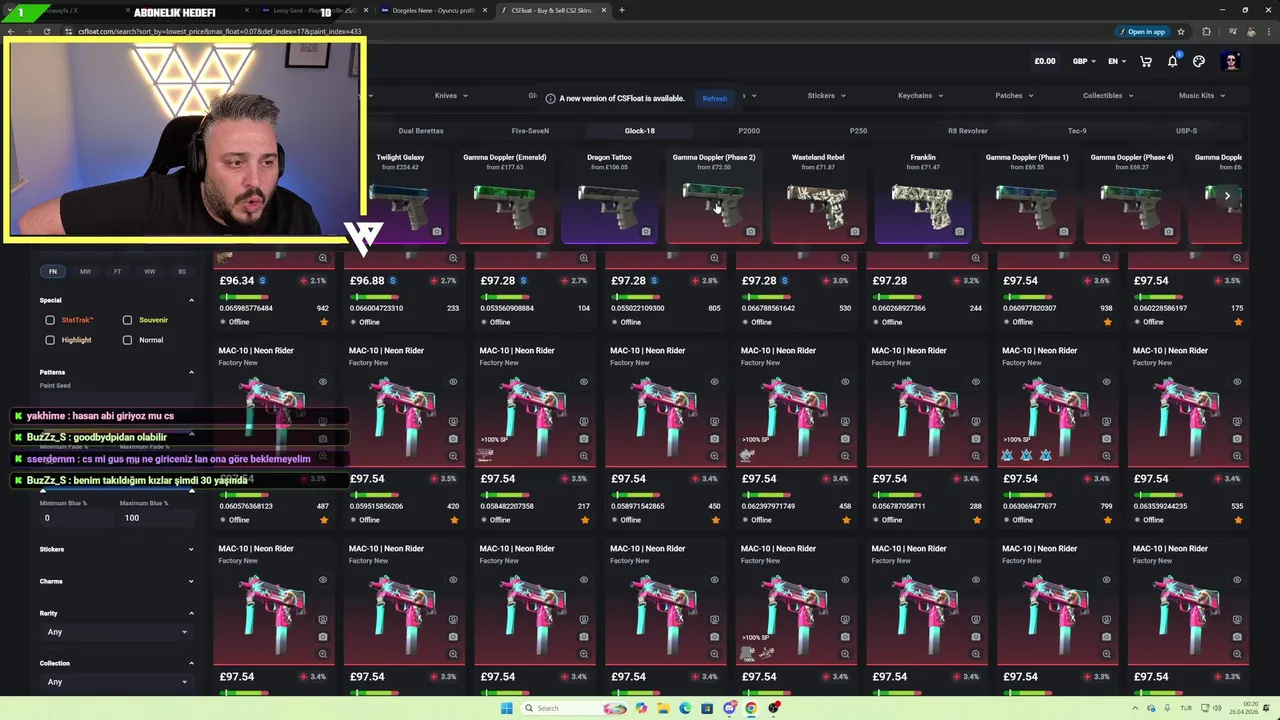Select the Dual Berettas tab
Screen dimensions: 1280x720
pos(421,131)
